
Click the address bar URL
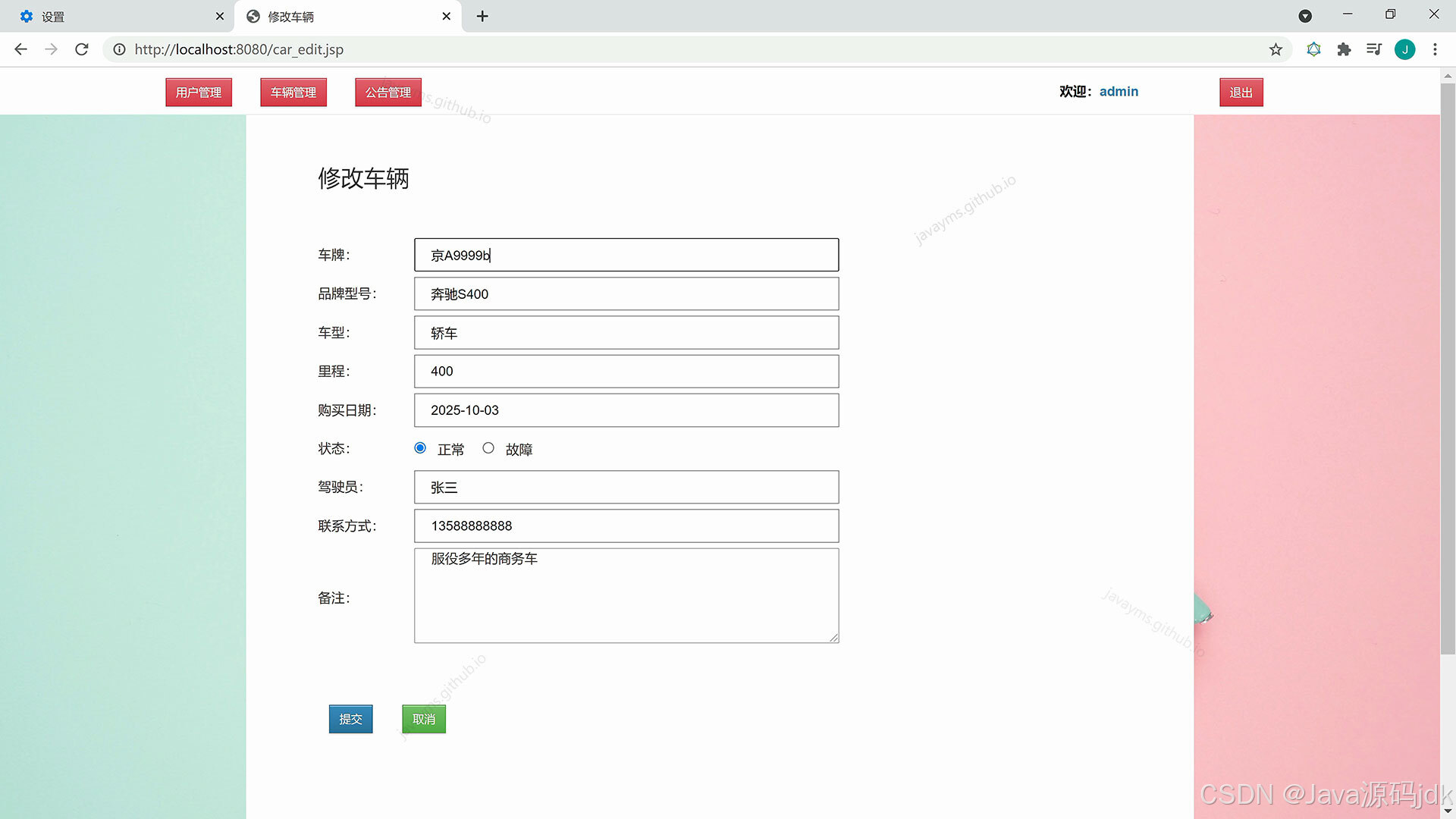(239, 49)
